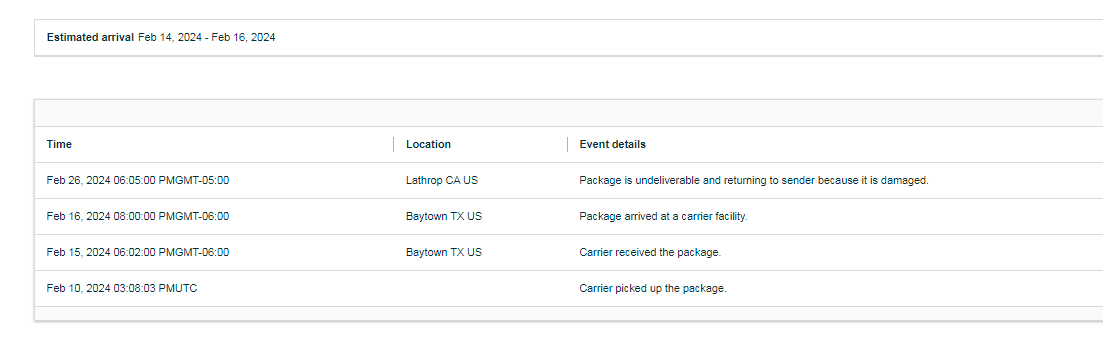Select the Feb 26, 2024 06:05:00 PM timestamp
Screen dimensions: 1103x362
(138, 181)
